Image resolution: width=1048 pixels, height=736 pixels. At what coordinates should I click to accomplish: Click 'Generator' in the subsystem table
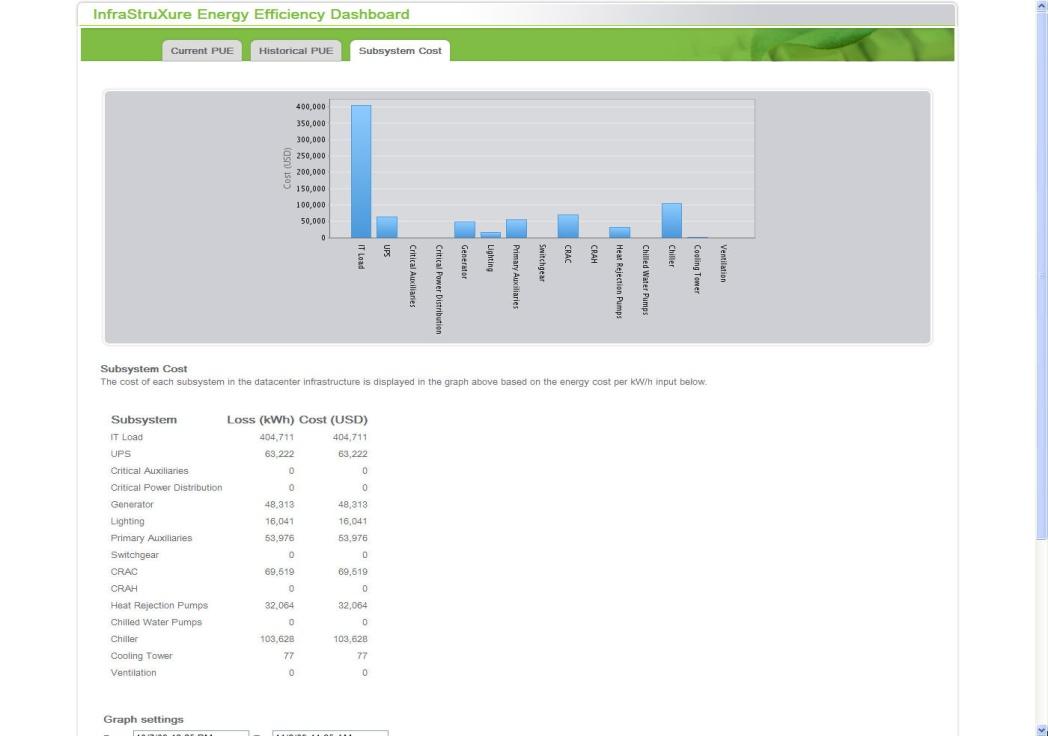[132, 505]
